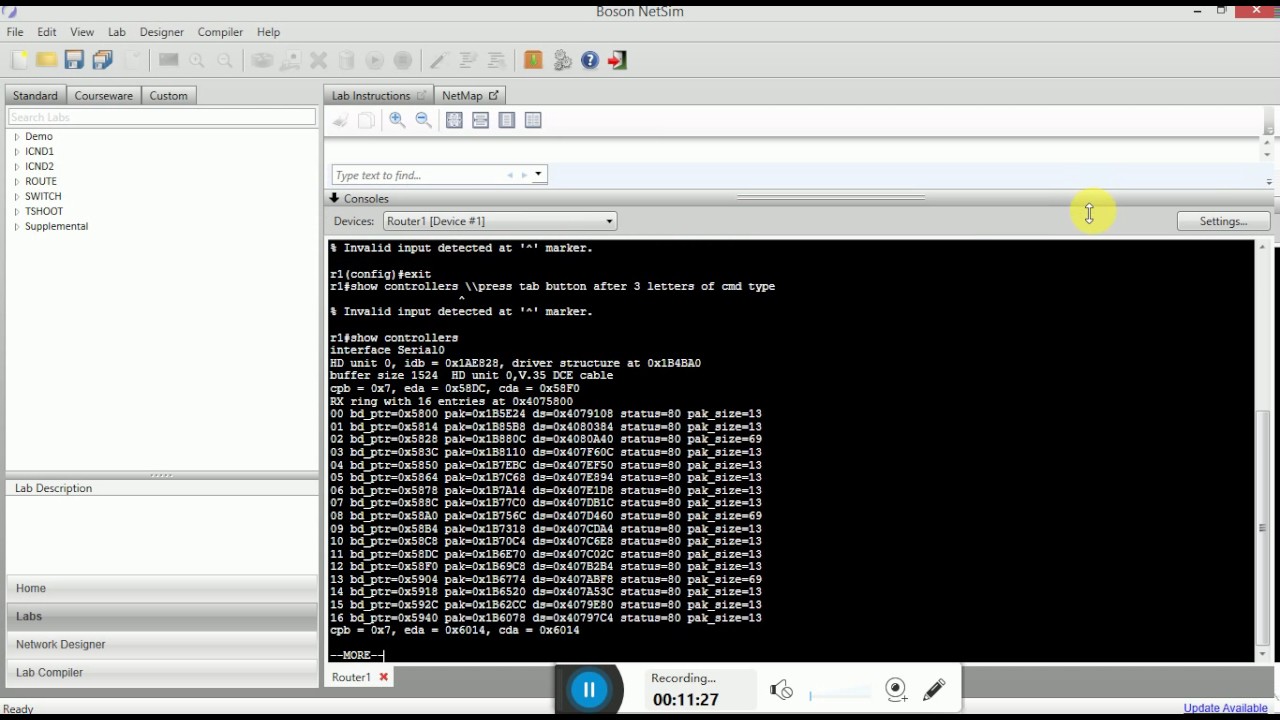The width and height of the screenshot is (1280, 720).
Task: Click the single page view icon
Action: (506, 120)
